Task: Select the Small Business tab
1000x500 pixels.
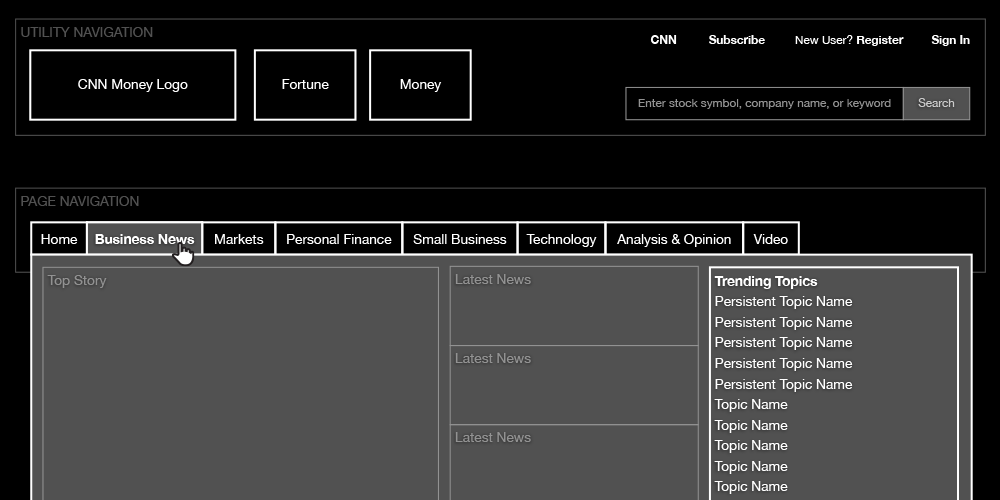Action: (x=460, y=239)
